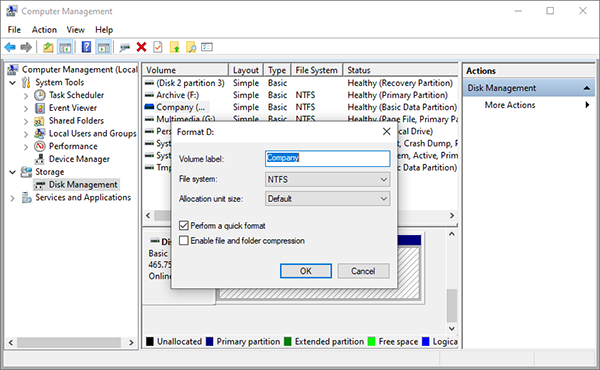Click the volume list right scroll arrow
This screenshot has height=370, width=600.
point(452,215)
